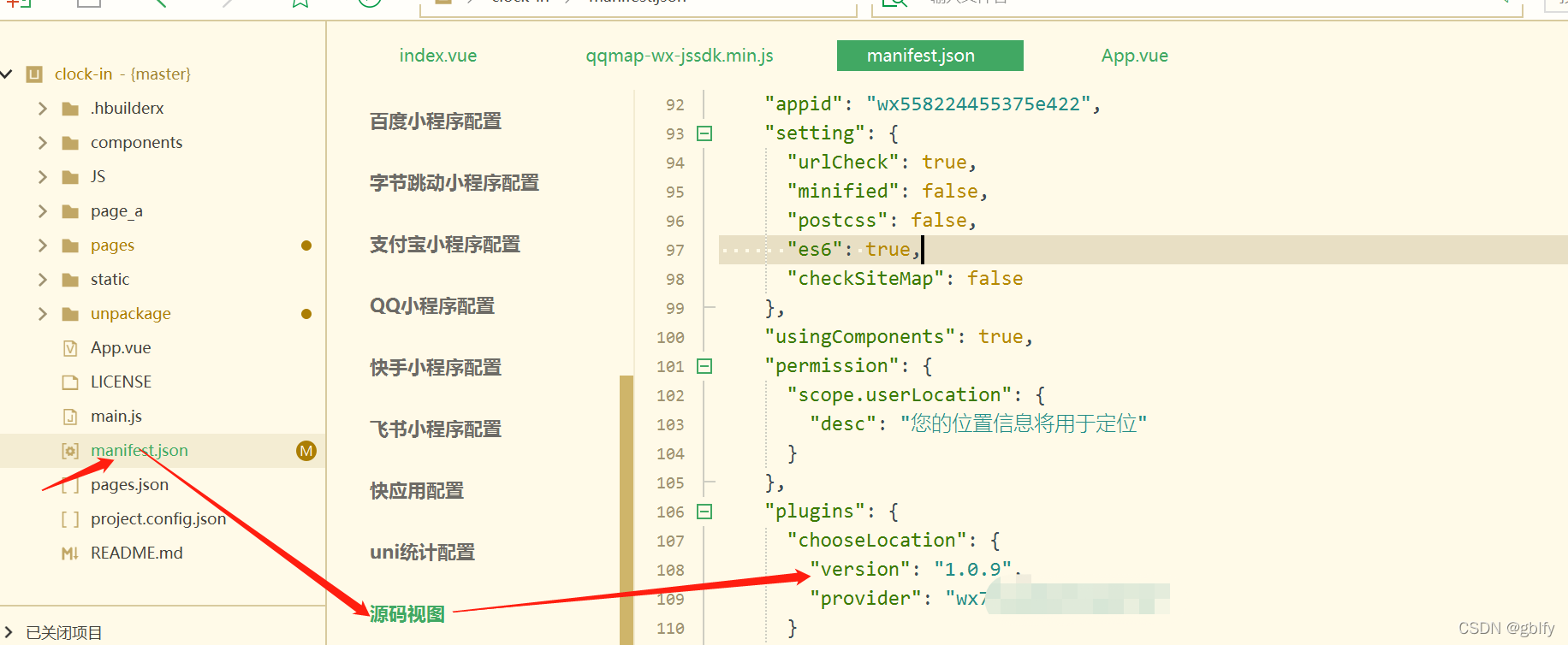1568x645 pixels.
Task: Click the pages.json bracket icon
Action: [70, 485]
